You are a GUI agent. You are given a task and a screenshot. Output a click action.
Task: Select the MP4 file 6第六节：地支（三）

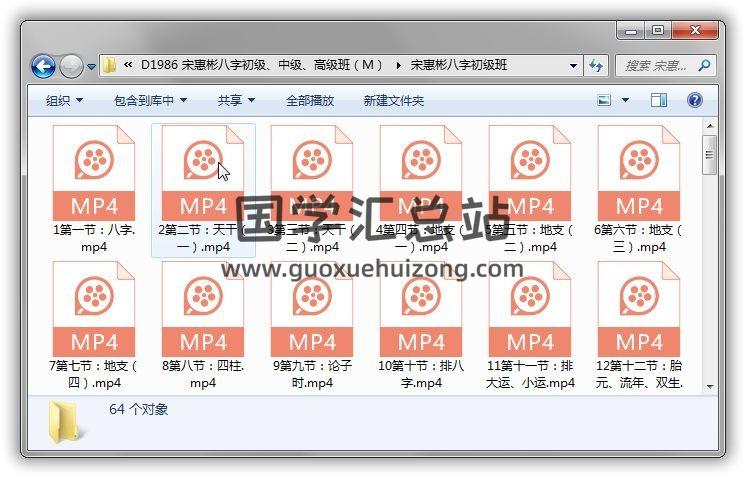click(639, 189)
